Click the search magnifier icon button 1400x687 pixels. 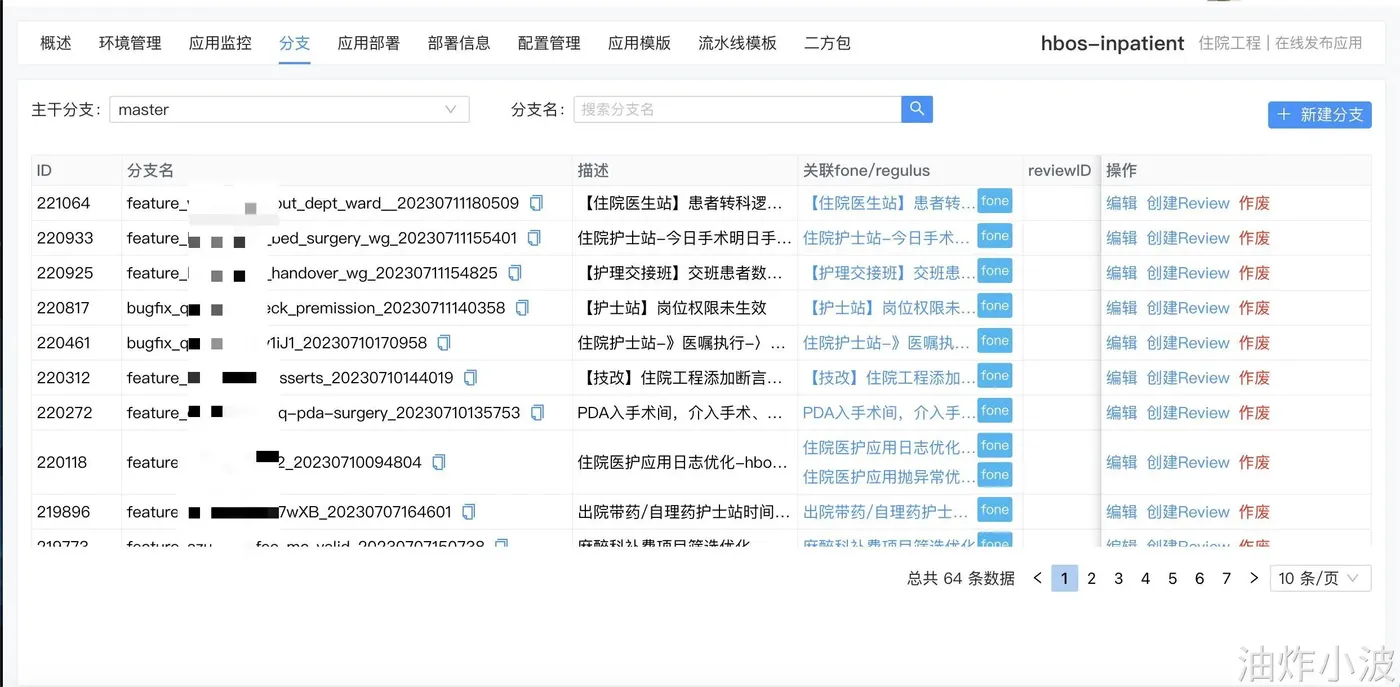(x=917, y=109)
